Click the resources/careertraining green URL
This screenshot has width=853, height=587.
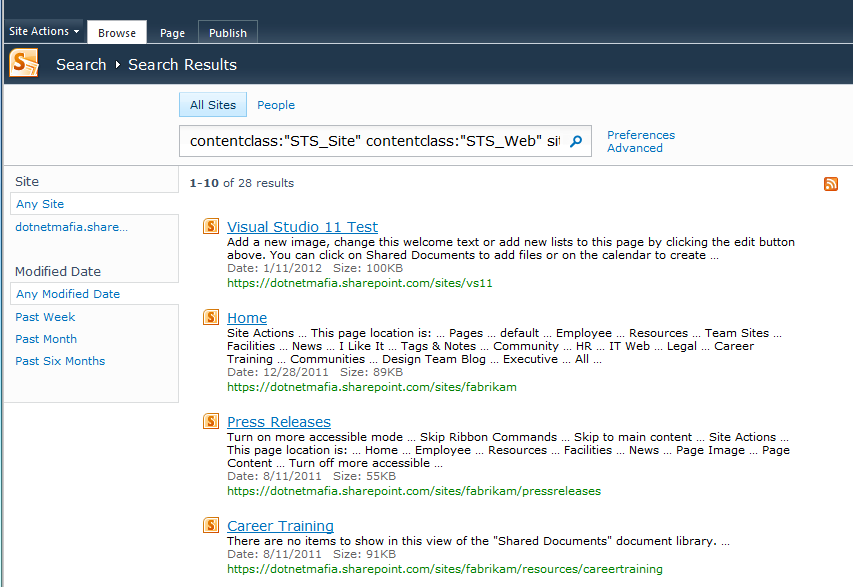[445, 569]
